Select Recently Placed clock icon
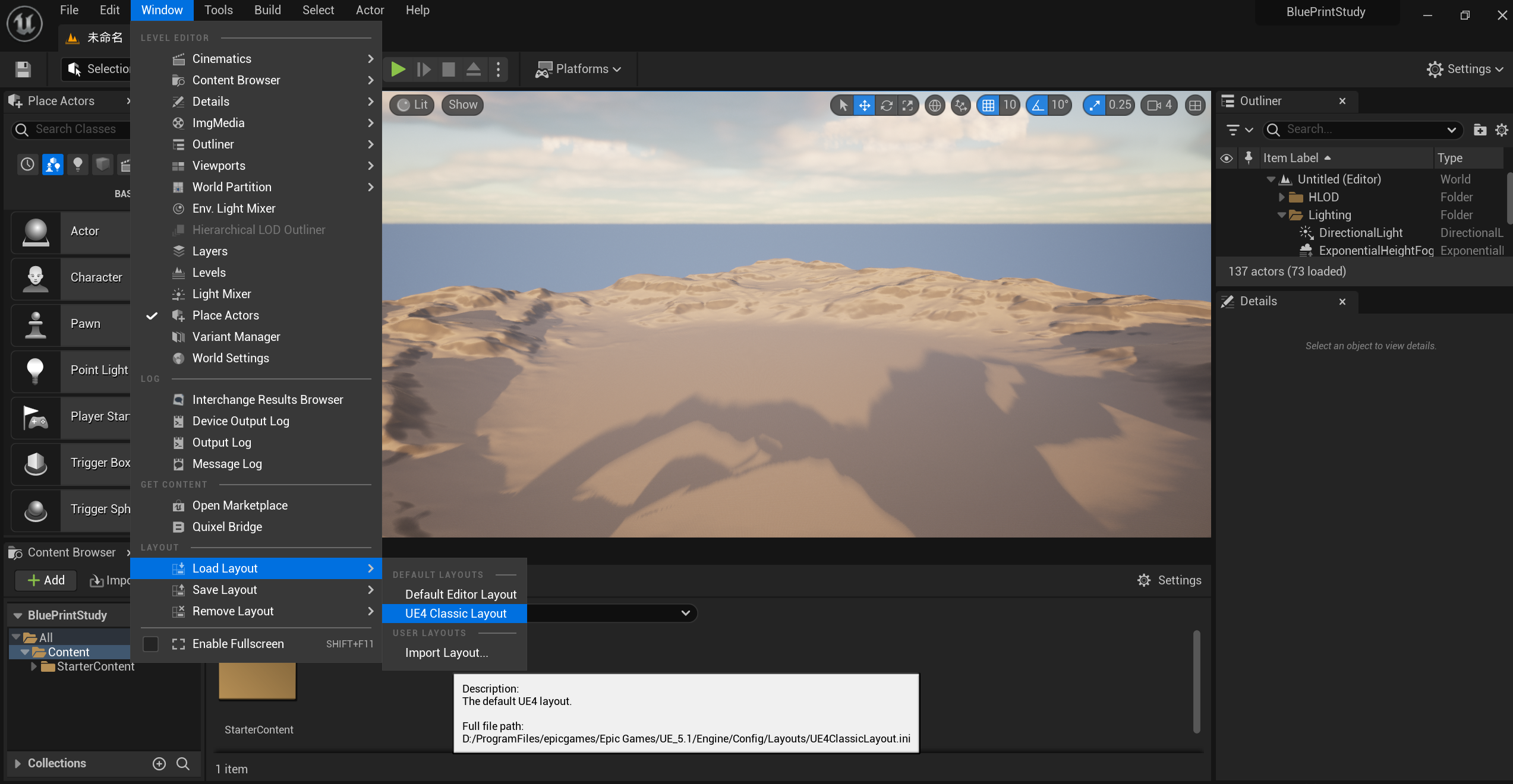The width and height of the screenshot is (1513, 784). [27, 165]
